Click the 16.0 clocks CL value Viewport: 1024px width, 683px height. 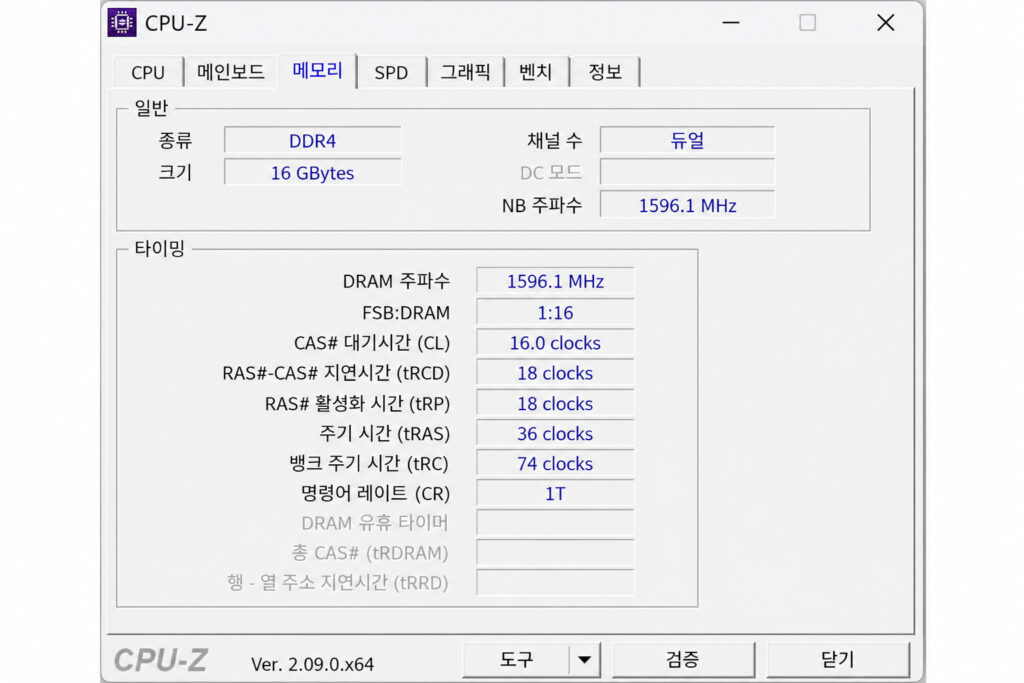click(x=555, y=343)
